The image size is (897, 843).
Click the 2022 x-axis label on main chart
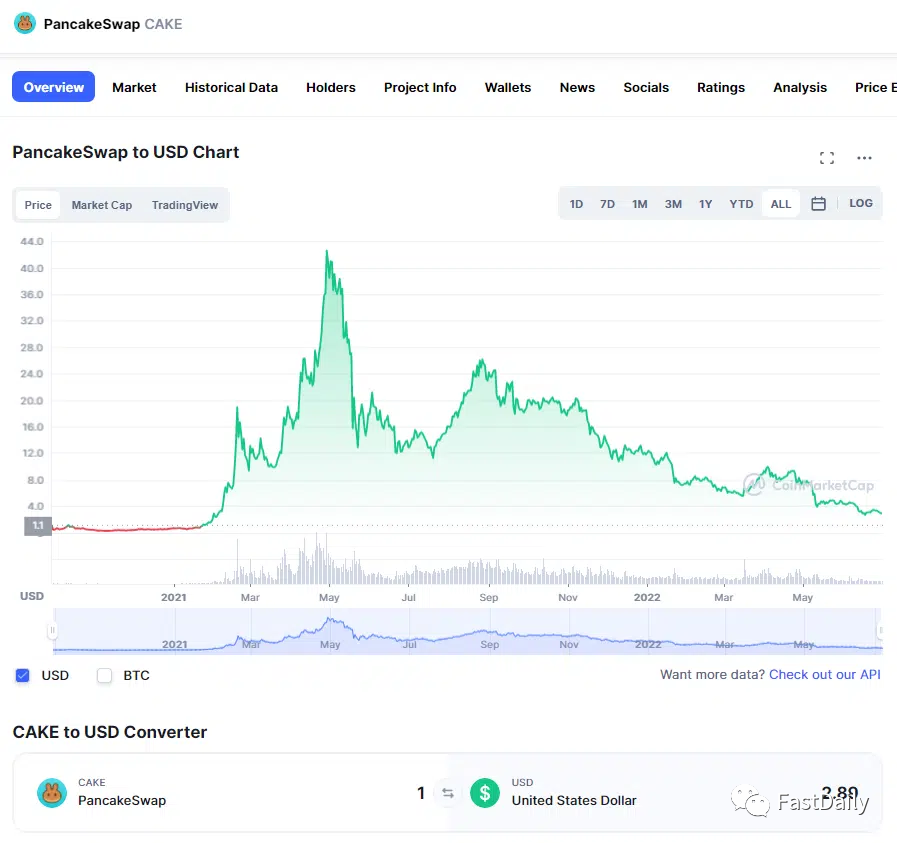pyautogui.click(x=647, y=597)
